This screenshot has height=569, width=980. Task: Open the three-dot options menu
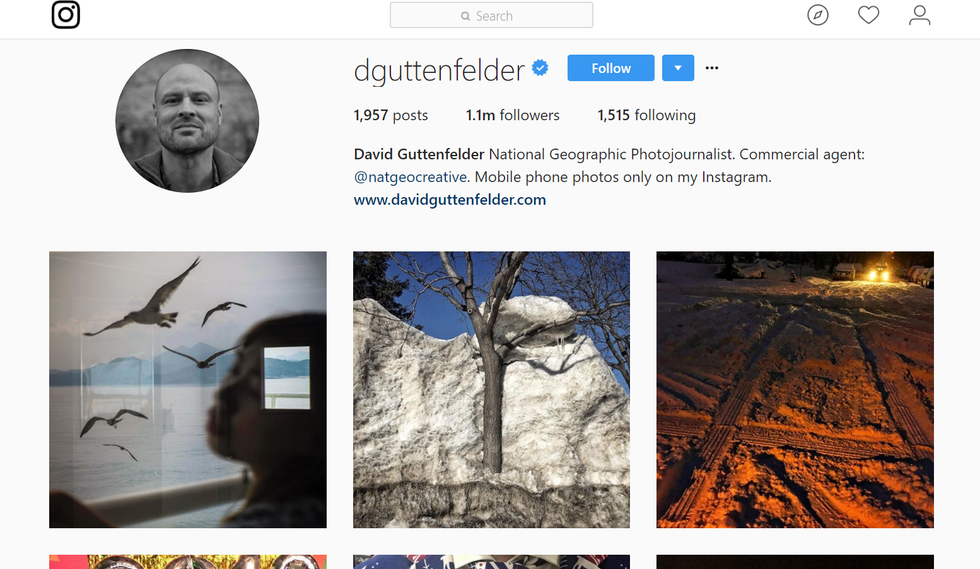[x=712, y=68]
